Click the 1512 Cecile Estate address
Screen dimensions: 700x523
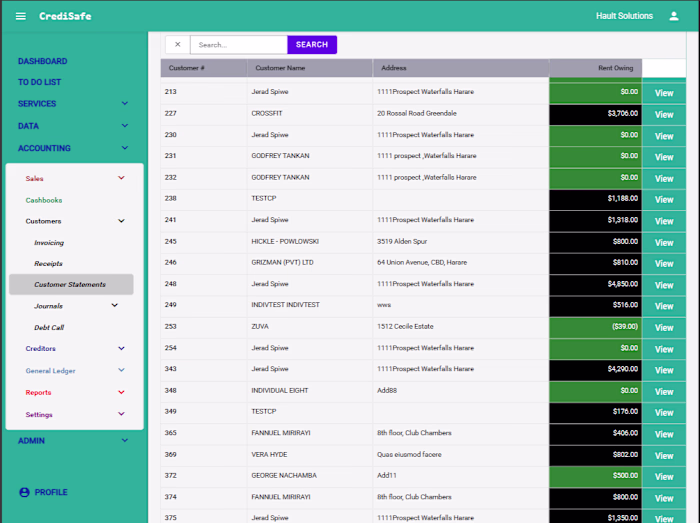[405, 326]
